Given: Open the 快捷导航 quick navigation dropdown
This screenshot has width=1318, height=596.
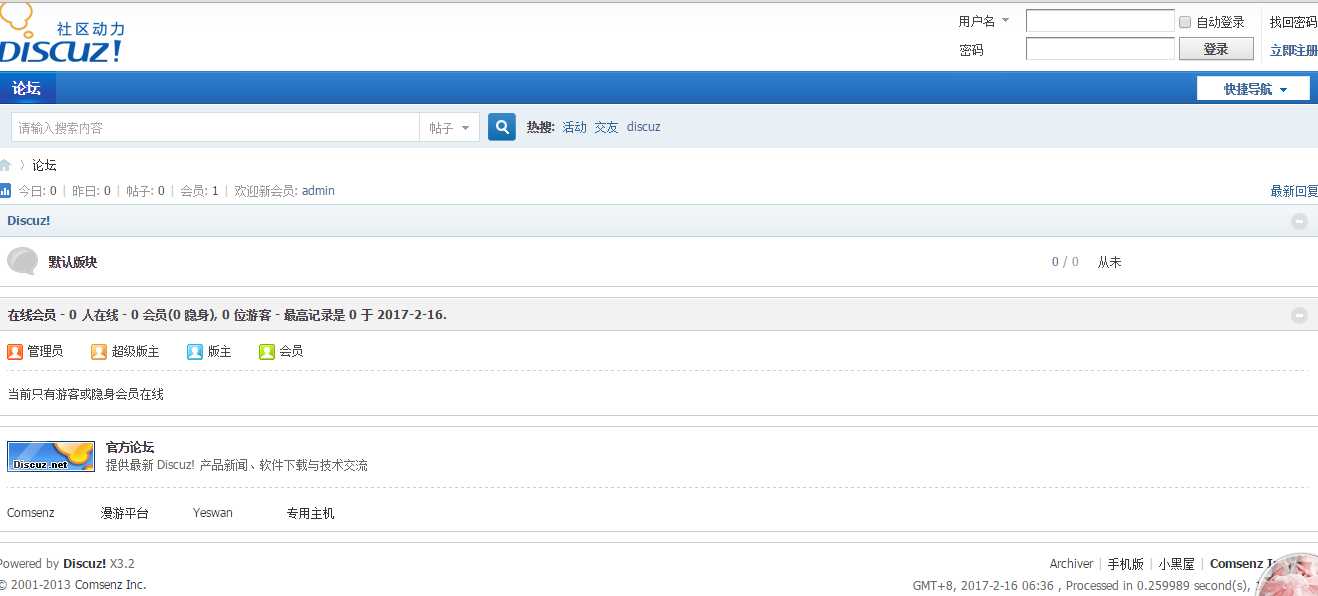Looking at the screenshot, I should point(1254,89).
